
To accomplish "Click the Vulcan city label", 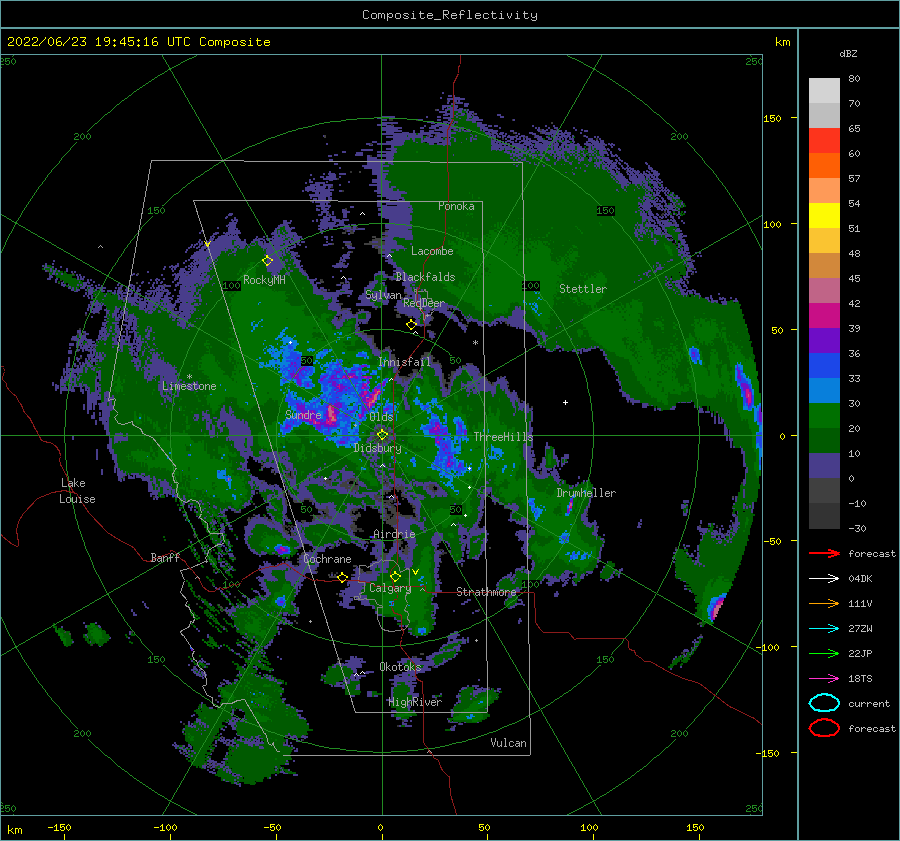I will pos(508,743).
